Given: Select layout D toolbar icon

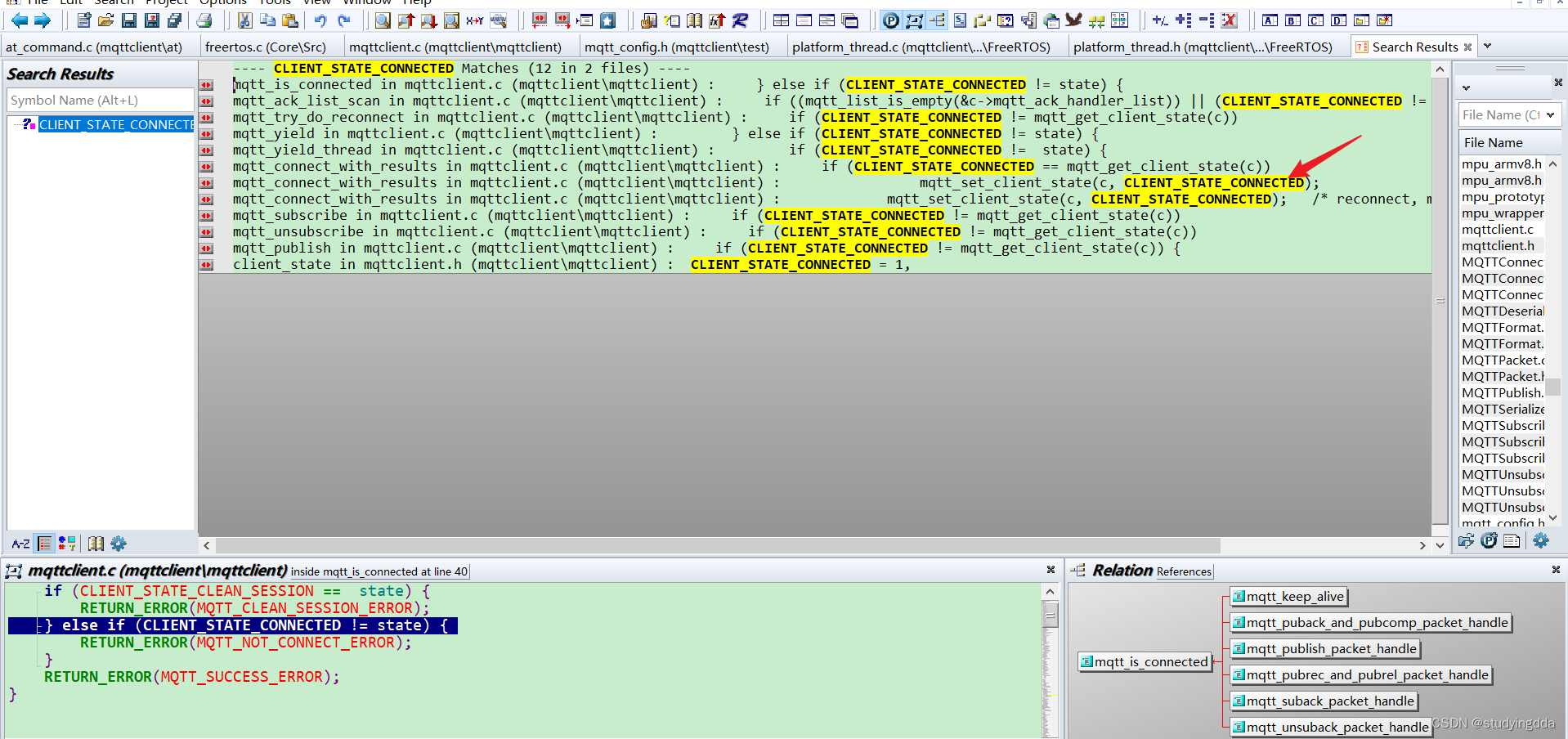Looking at the screenshot, I should click(x=1338, y=20).
